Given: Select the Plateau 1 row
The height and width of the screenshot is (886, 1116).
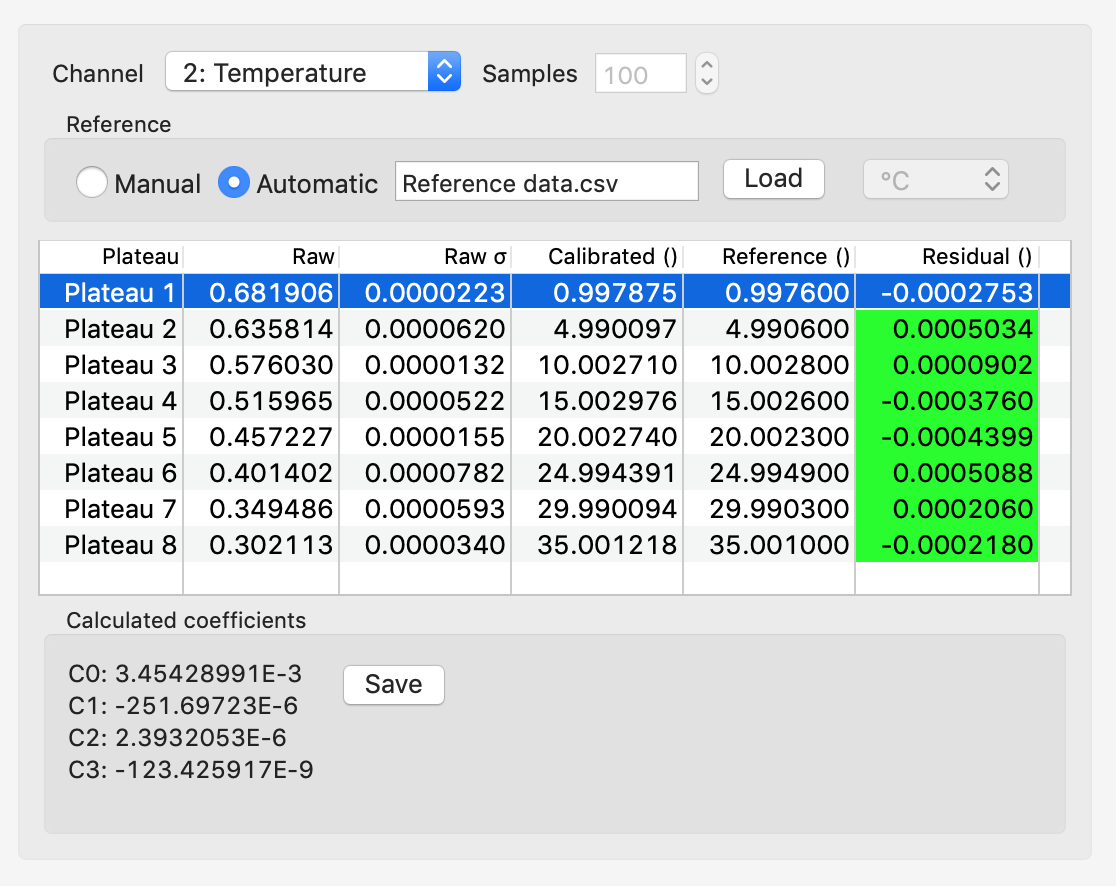Looking at the screenshot, I should click(120, 293).
